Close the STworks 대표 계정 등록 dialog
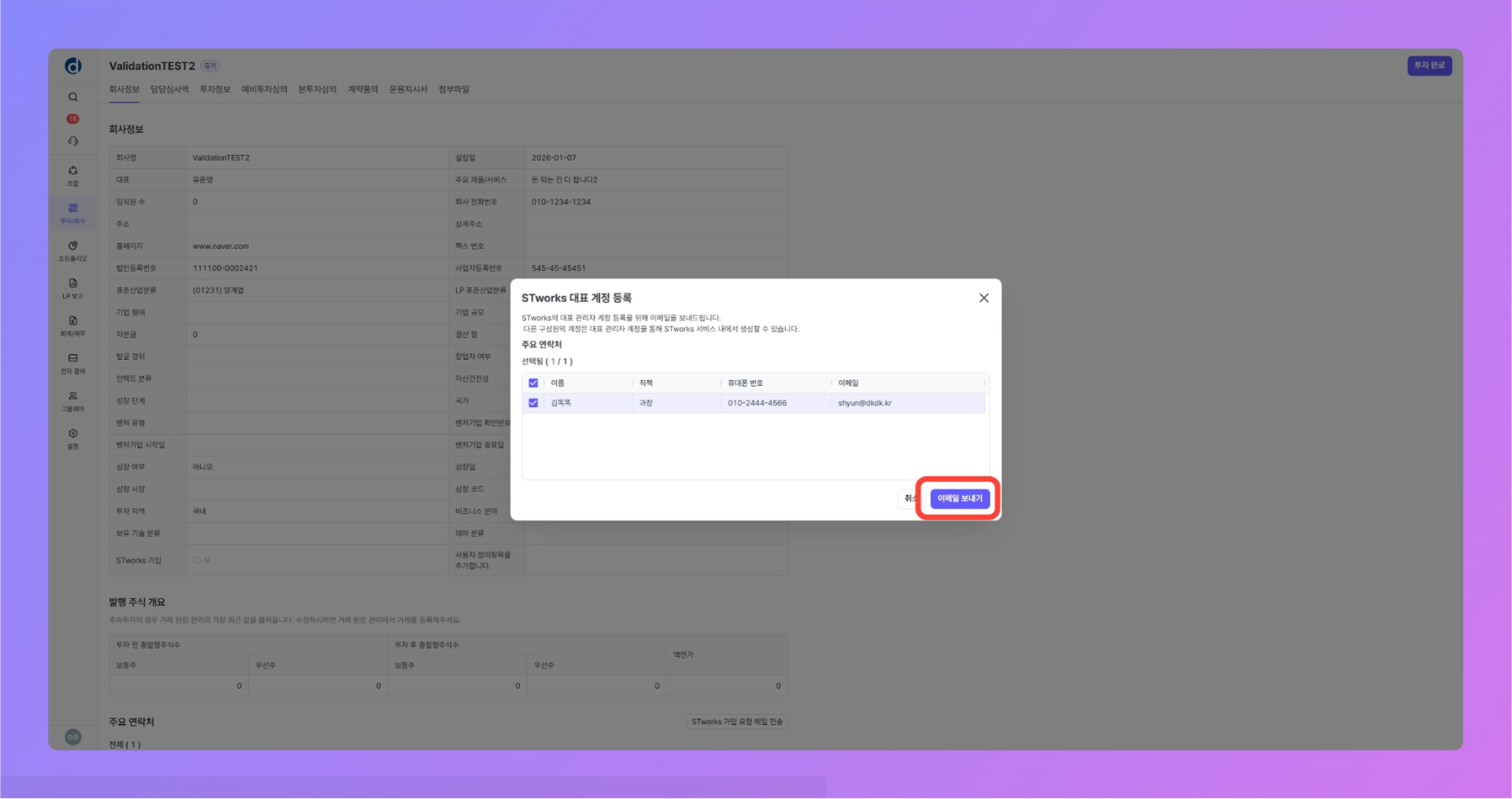 [x=984, y=298]
